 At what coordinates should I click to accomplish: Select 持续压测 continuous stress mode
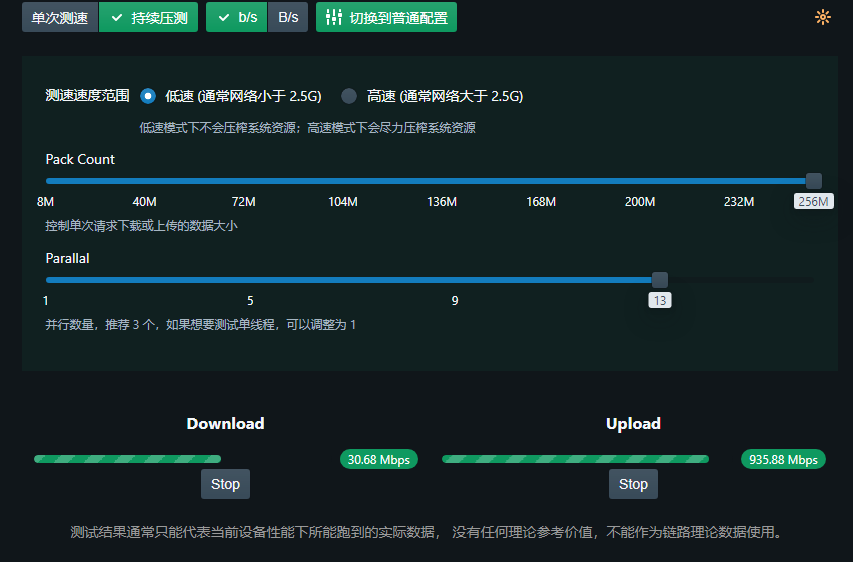(149, 17)
